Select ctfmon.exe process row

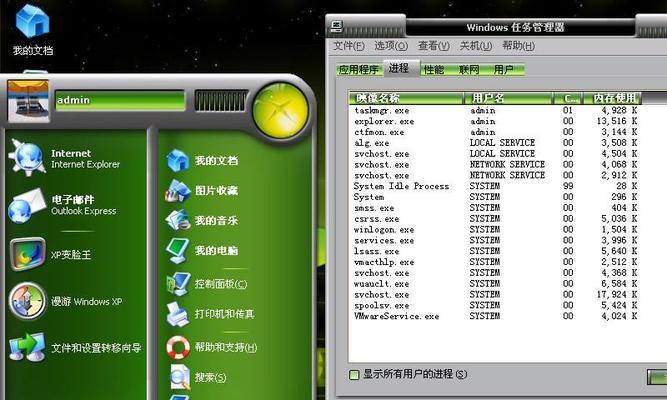(496, 132)
